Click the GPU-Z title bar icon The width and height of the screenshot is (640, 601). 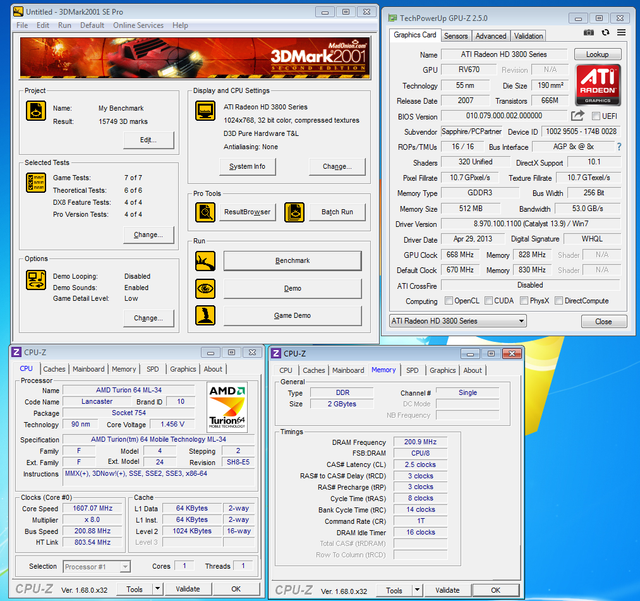(393, 18)
